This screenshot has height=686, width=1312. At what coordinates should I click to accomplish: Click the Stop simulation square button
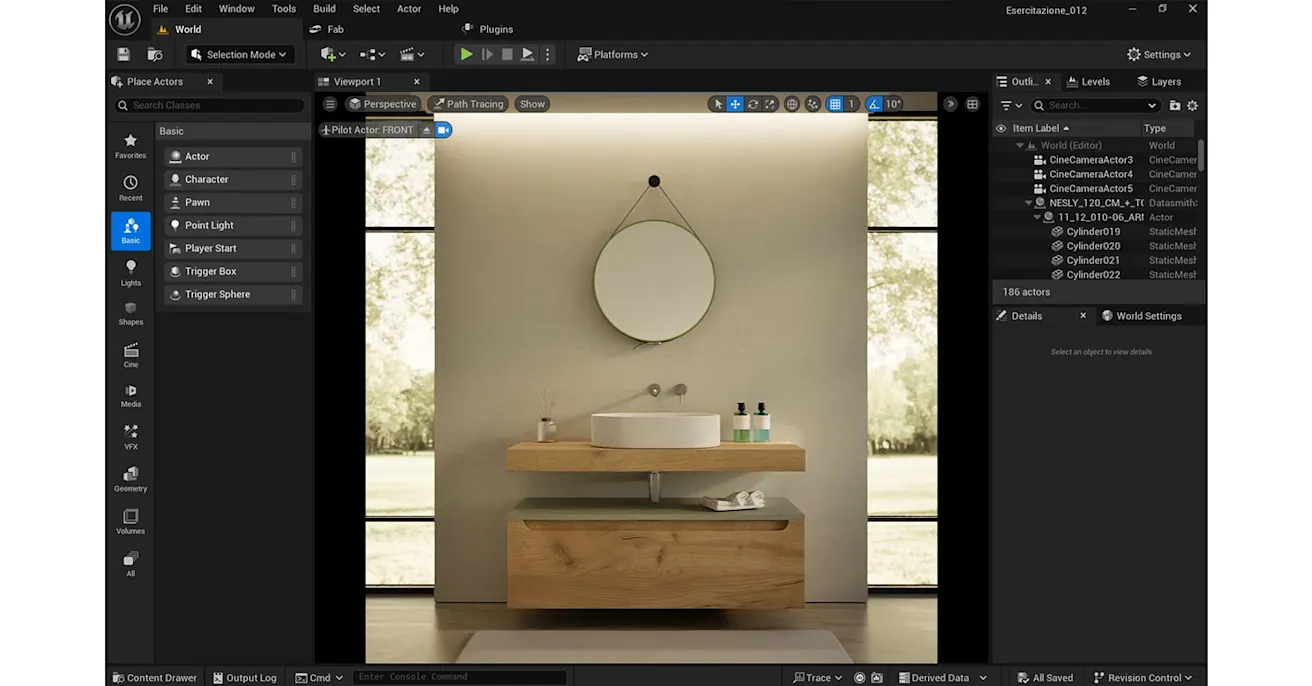(507, 55)
